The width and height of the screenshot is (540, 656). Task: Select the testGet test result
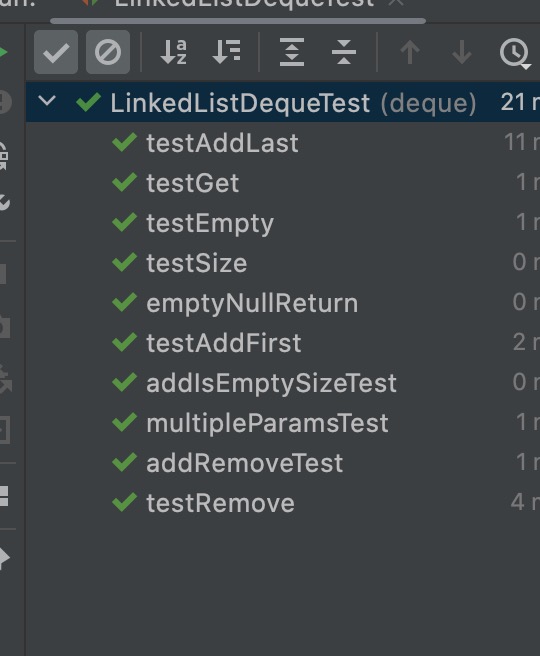pyautogui.click(x=283, y=183)
